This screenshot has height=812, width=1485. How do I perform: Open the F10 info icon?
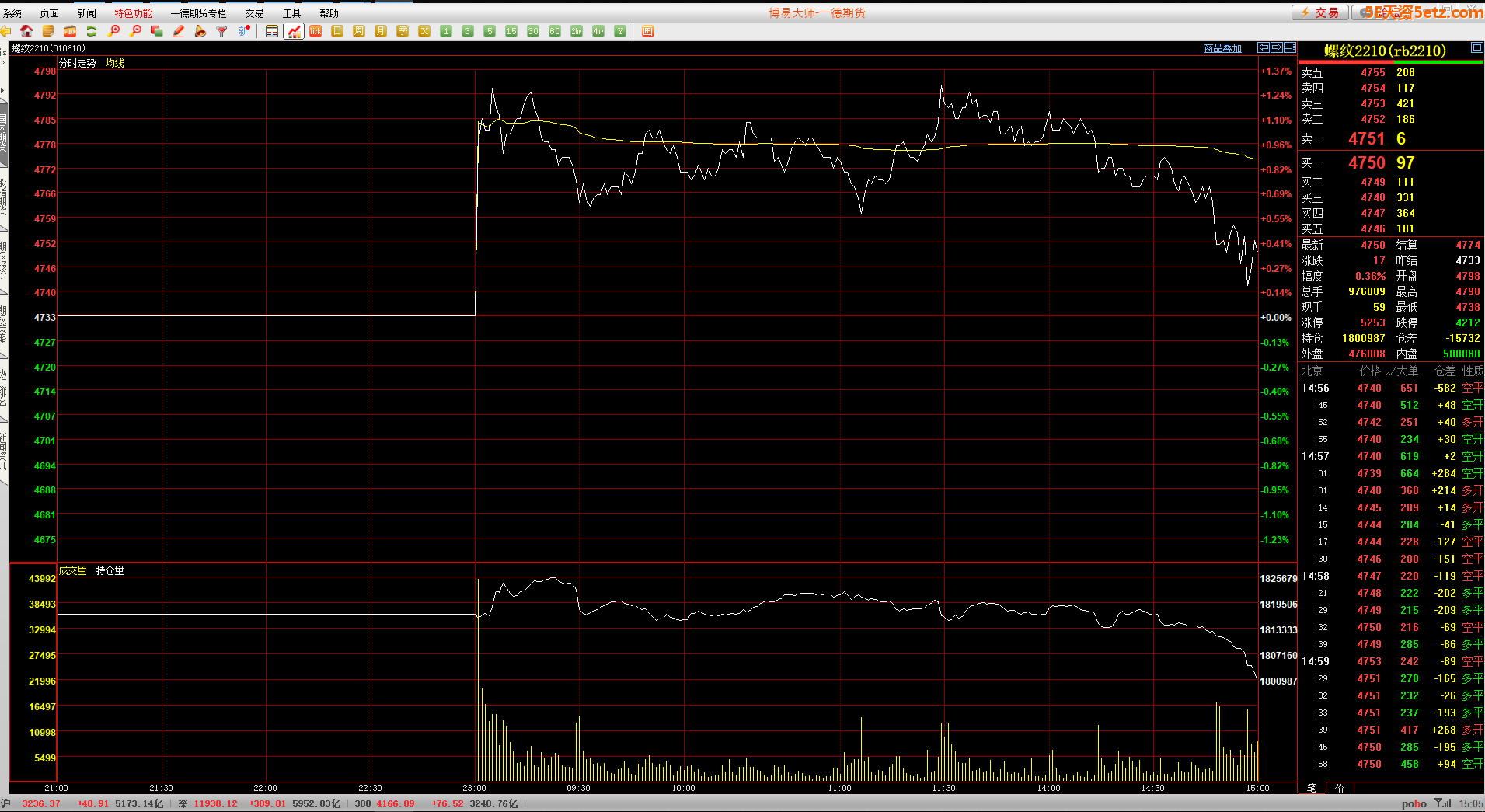click(70, 31)
